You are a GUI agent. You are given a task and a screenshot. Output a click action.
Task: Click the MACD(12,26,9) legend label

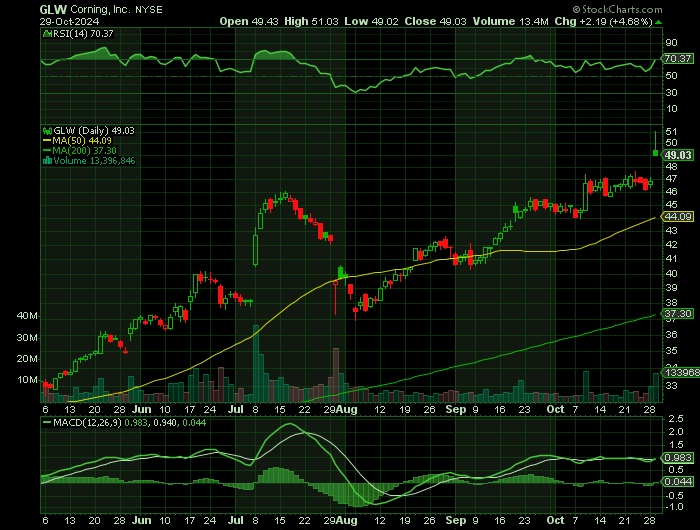point(88,422)
